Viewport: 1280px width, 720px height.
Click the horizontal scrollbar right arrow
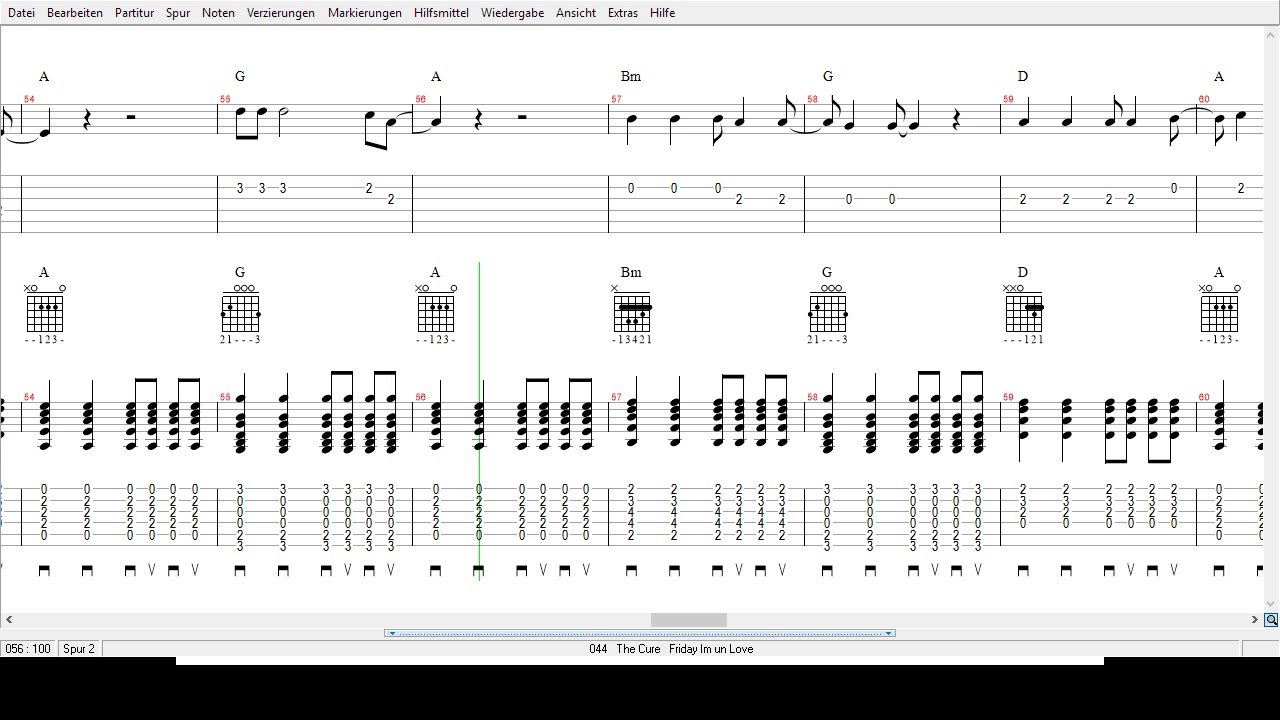(x=1254, y=620)
